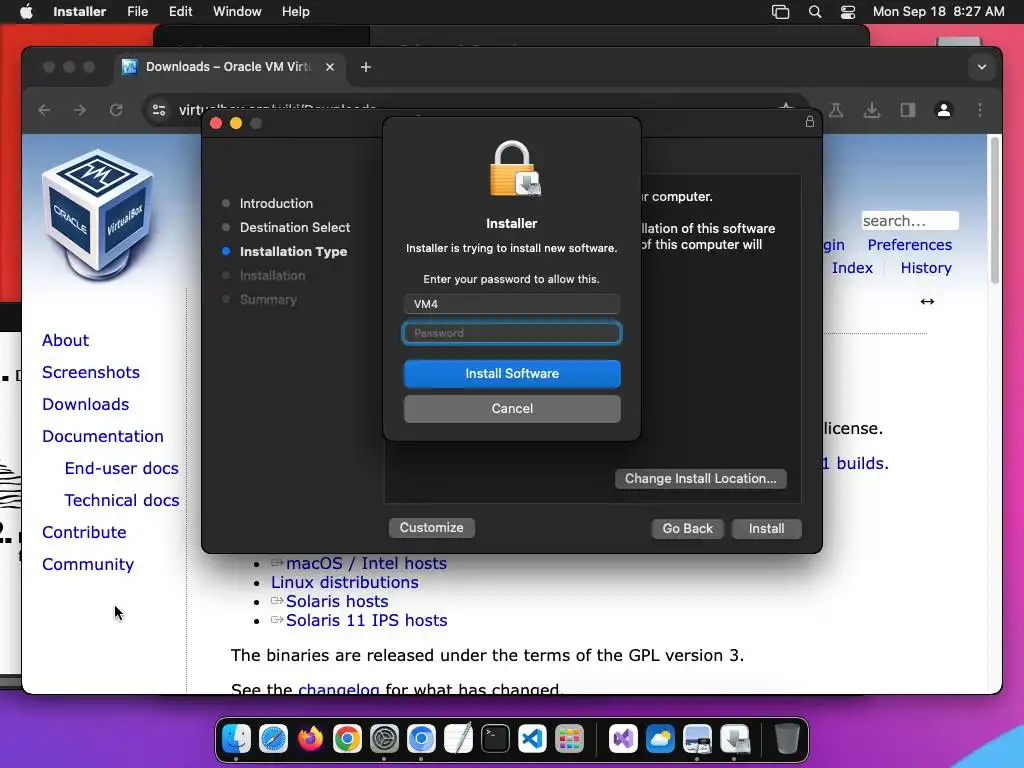
Task: Open the Preferences link on webpage
Action: point(910,245)
